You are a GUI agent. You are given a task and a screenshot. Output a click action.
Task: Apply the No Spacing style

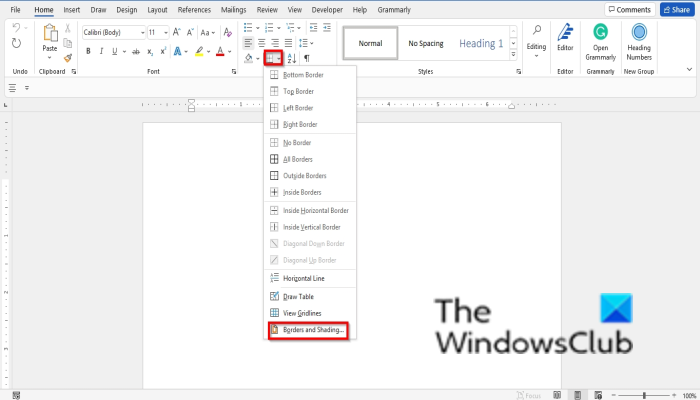click(425, 43)
